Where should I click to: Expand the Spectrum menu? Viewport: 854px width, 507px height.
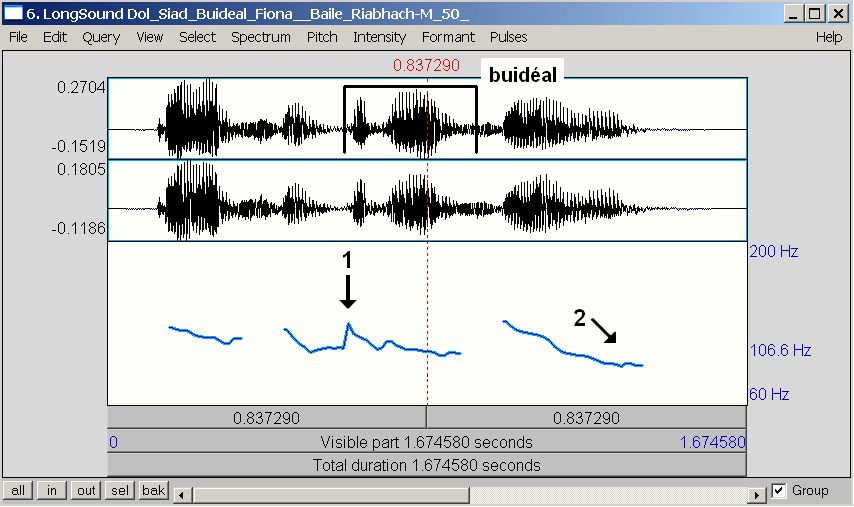(x=260, y=37)
